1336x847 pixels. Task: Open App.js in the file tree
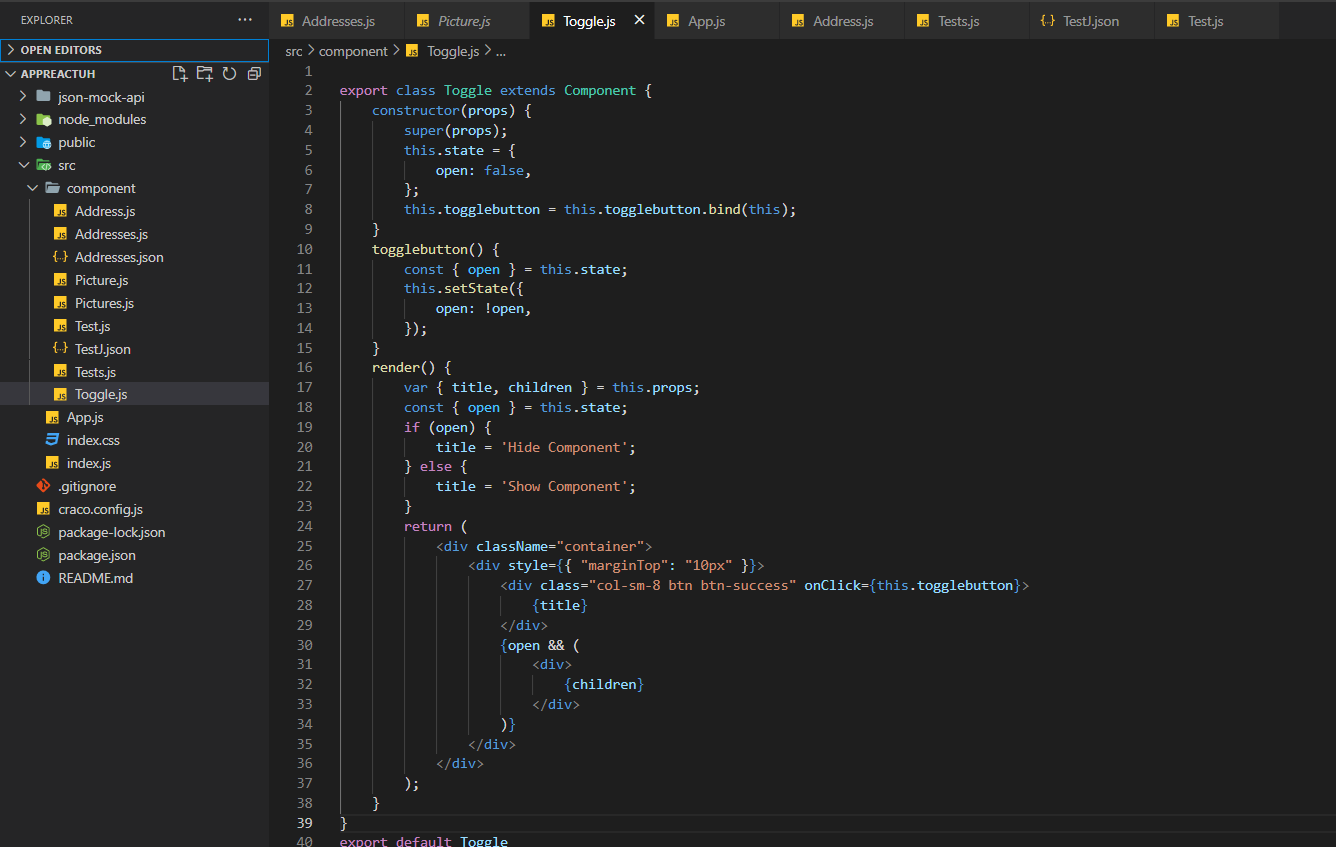click(x=135, y=417)
